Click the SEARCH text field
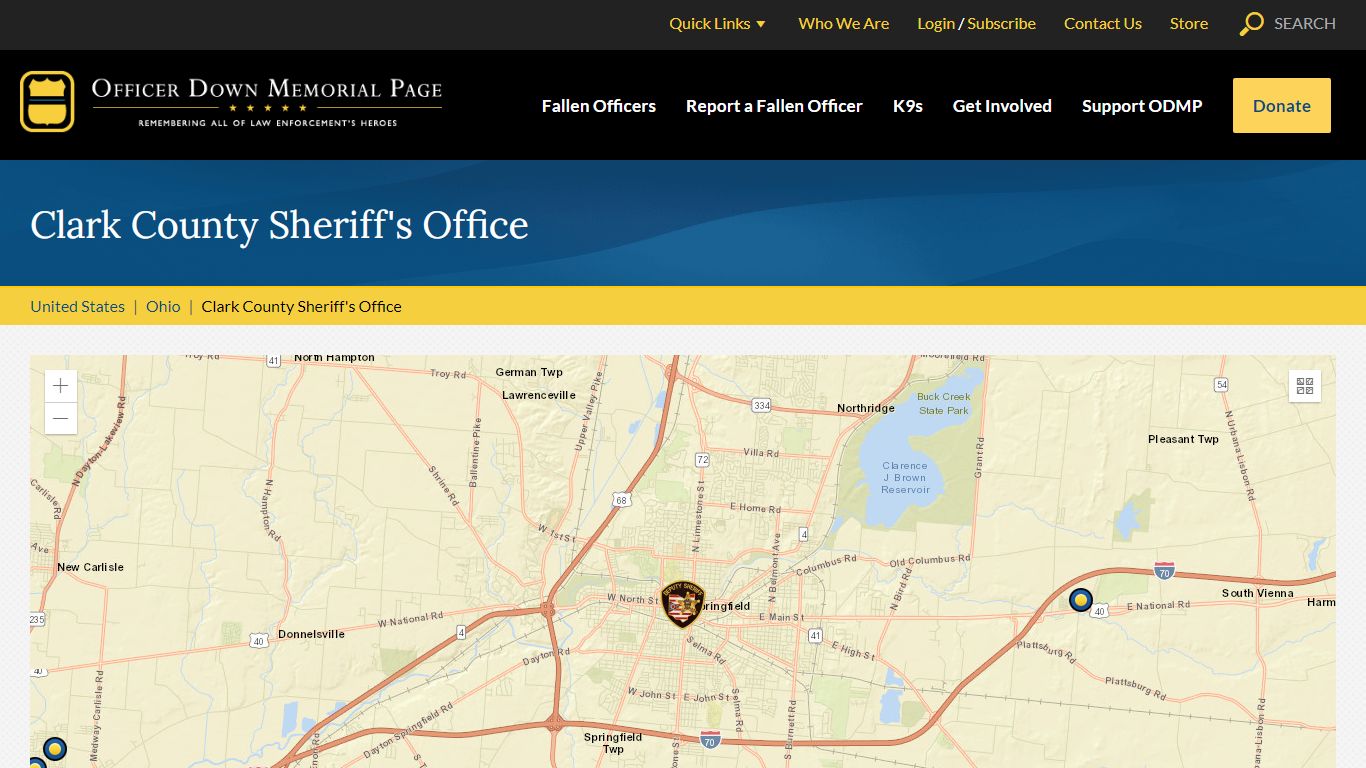Image resolution: width=1366 pixels, height=768 pixels. point(1304,24)
